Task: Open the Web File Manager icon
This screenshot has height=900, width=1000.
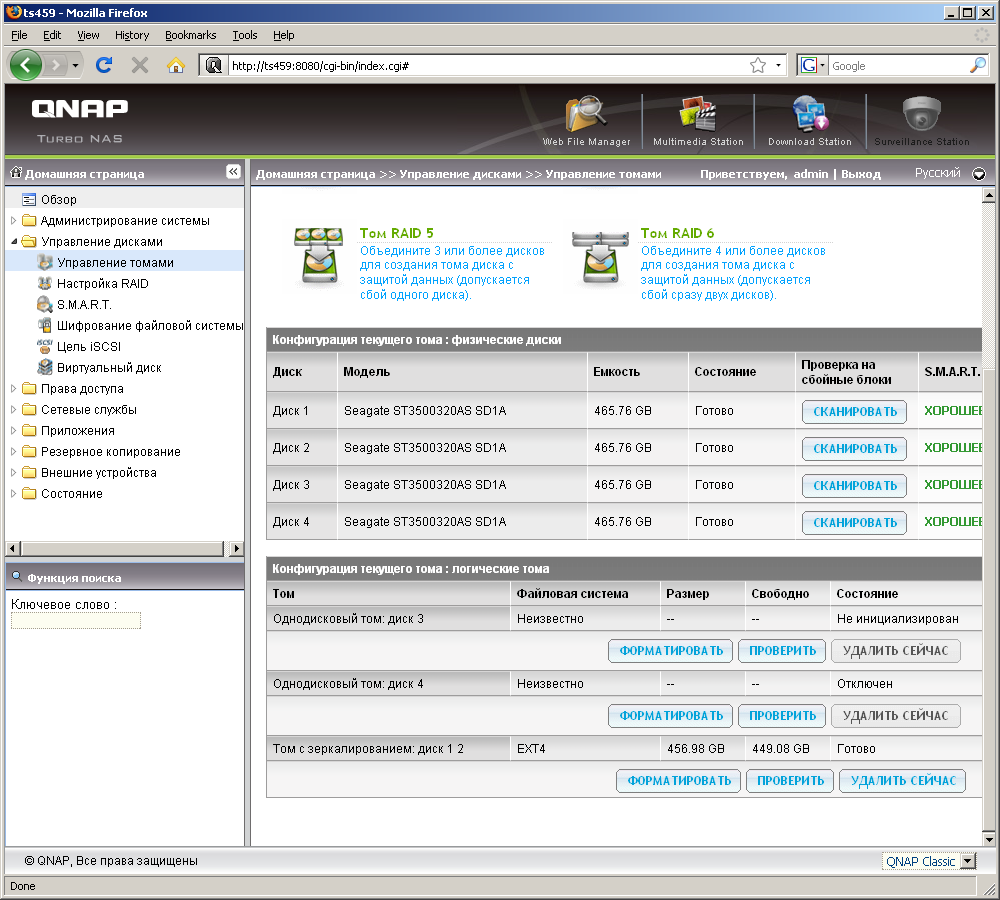Action: (x=586, y=121)
